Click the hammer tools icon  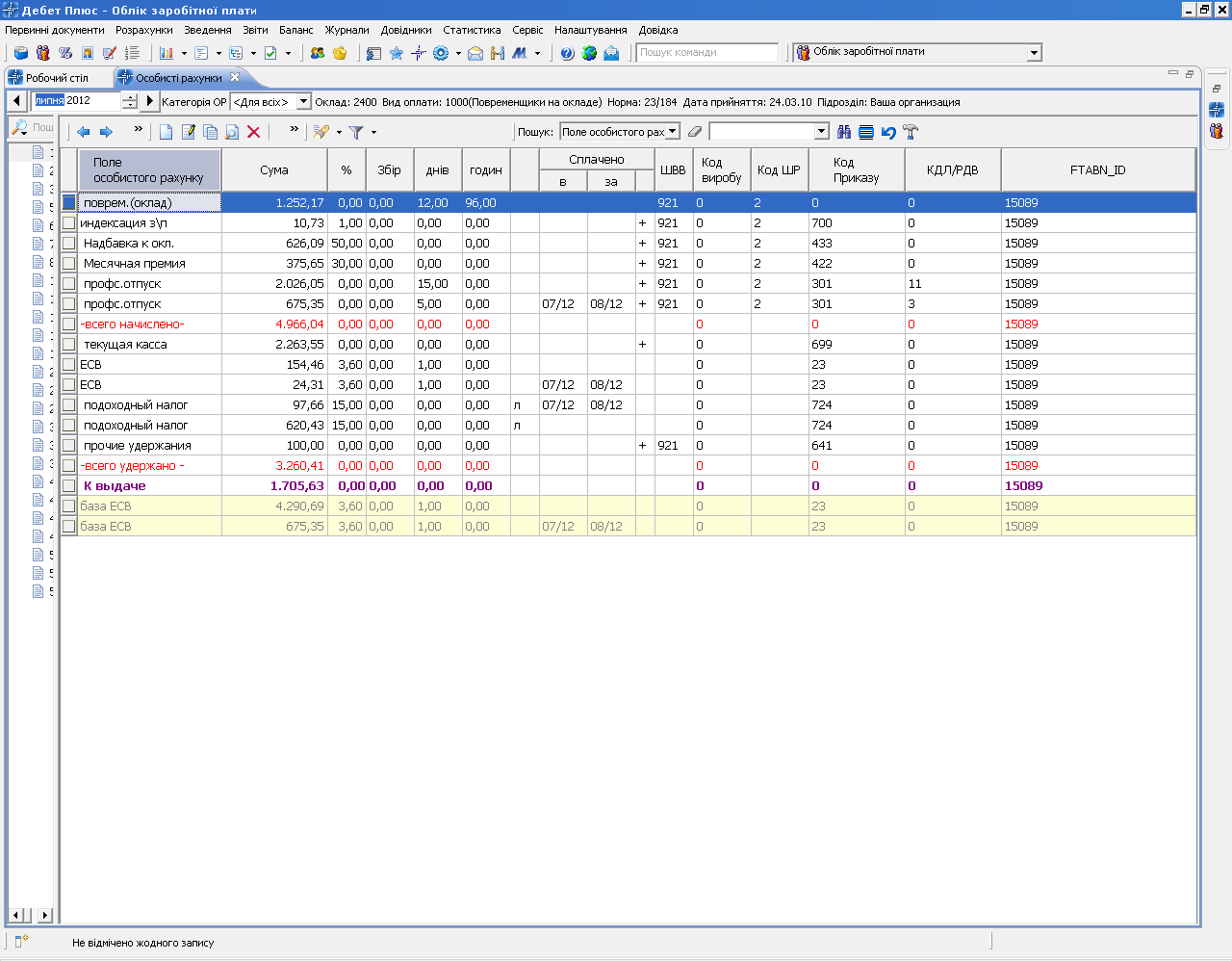911,132
